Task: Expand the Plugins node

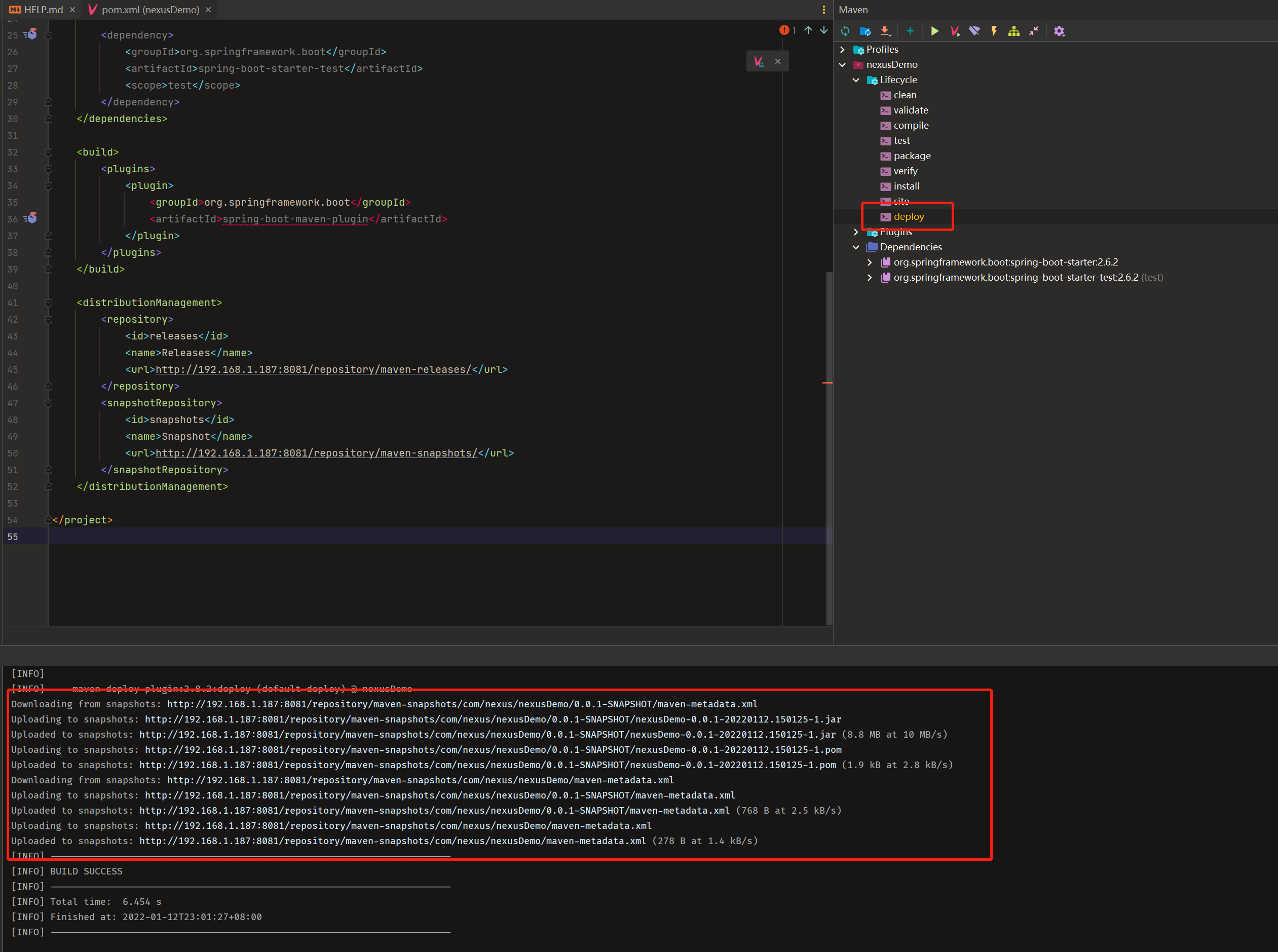Action: point(856,232)
